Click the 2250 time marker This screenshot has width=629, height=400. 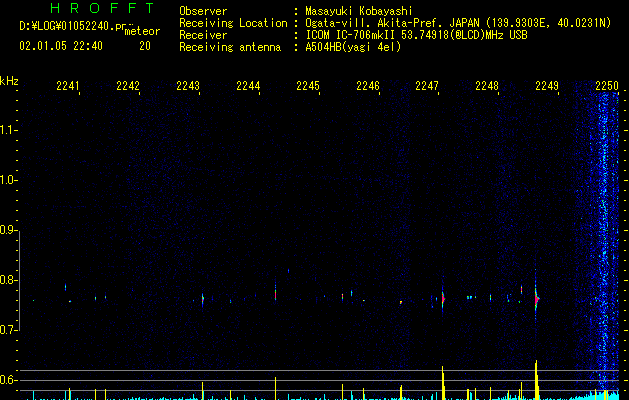607,86
